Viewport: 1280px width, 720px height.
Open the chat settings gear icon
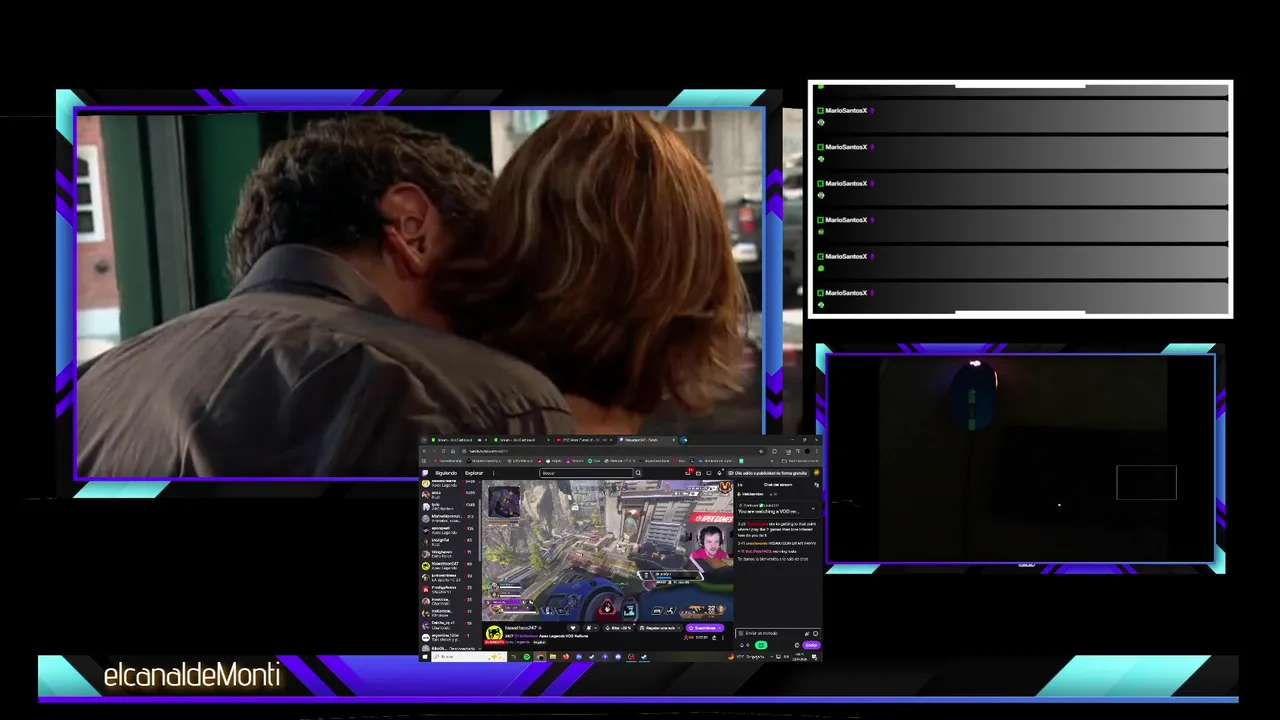coord(797,645)
